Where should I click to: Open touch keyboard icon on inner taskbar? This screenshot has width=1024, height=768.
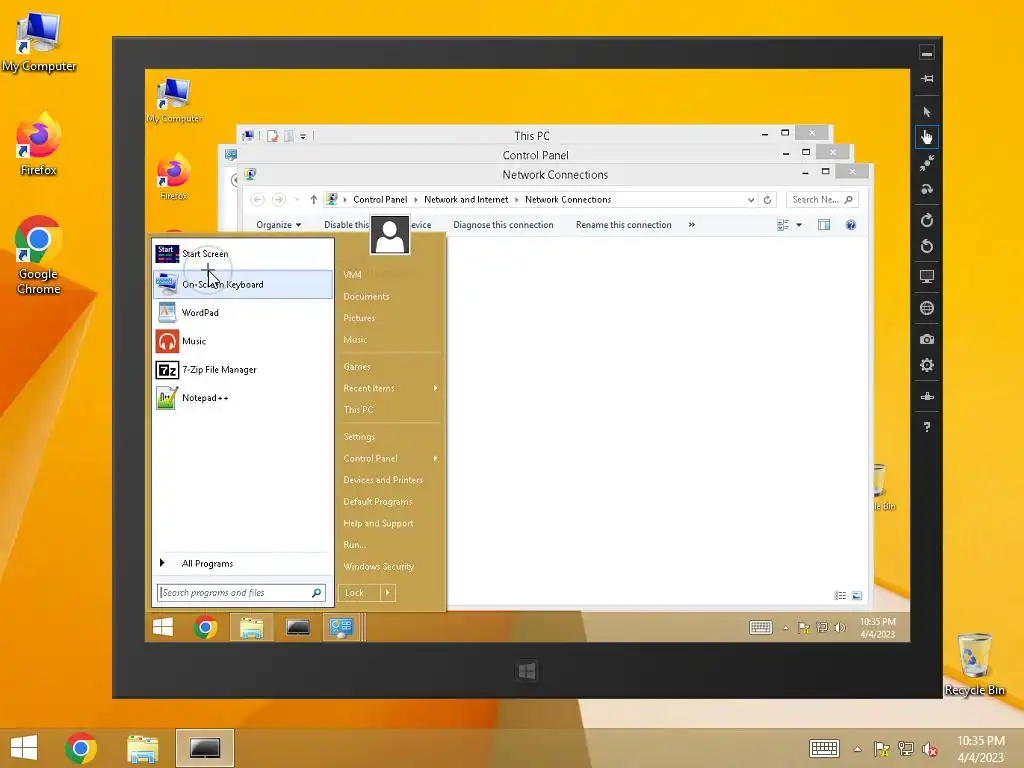pos(761,628)
